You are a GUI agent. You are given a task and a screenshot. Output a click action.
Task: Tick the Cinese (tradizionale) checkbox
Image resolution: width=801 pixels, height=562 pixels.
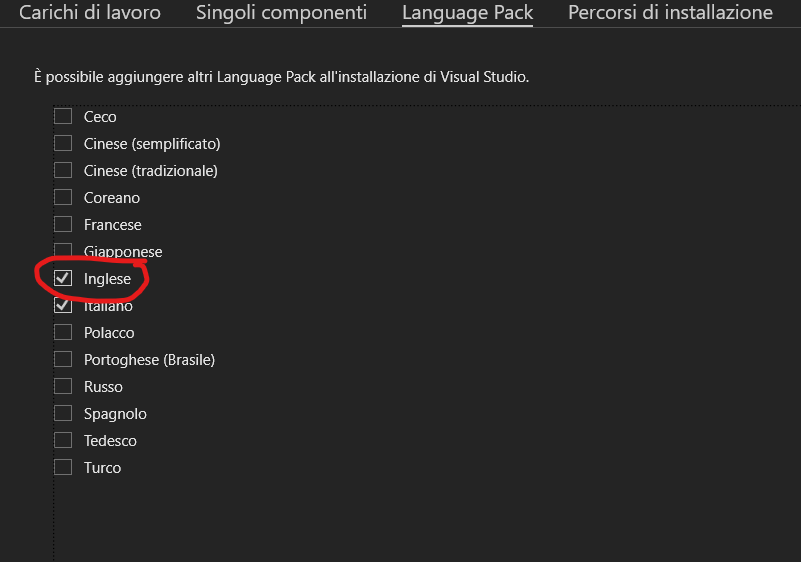coord(63,170)
